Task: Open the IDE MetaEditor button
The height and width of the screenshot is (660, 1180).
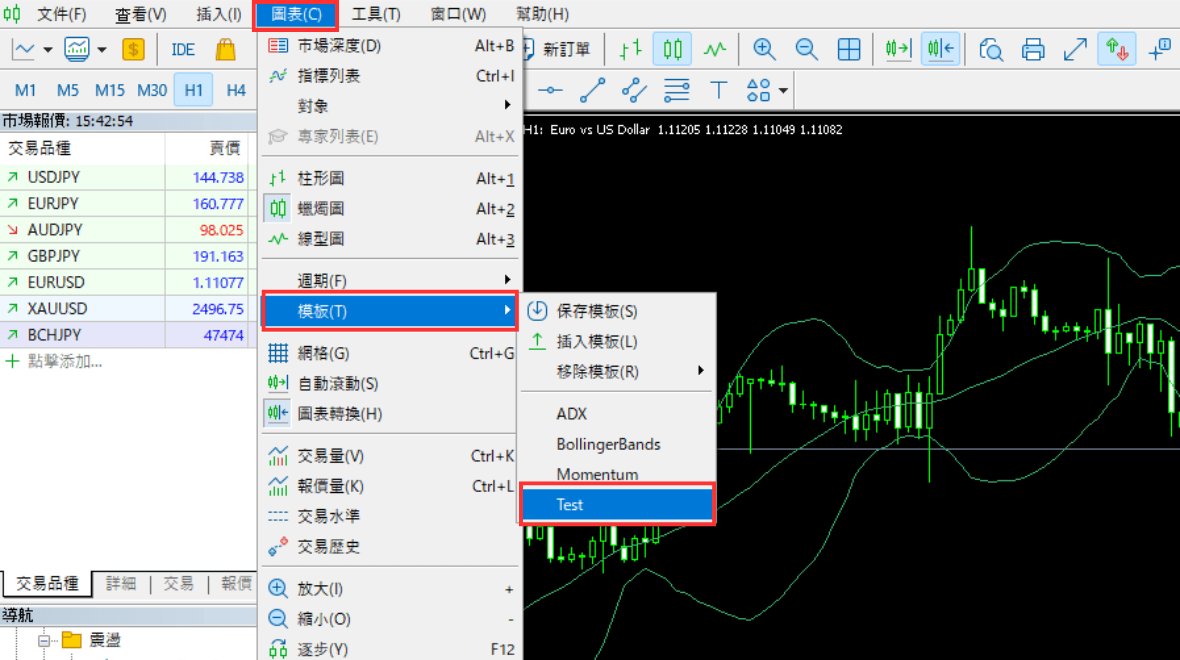Action: [183, 49]
